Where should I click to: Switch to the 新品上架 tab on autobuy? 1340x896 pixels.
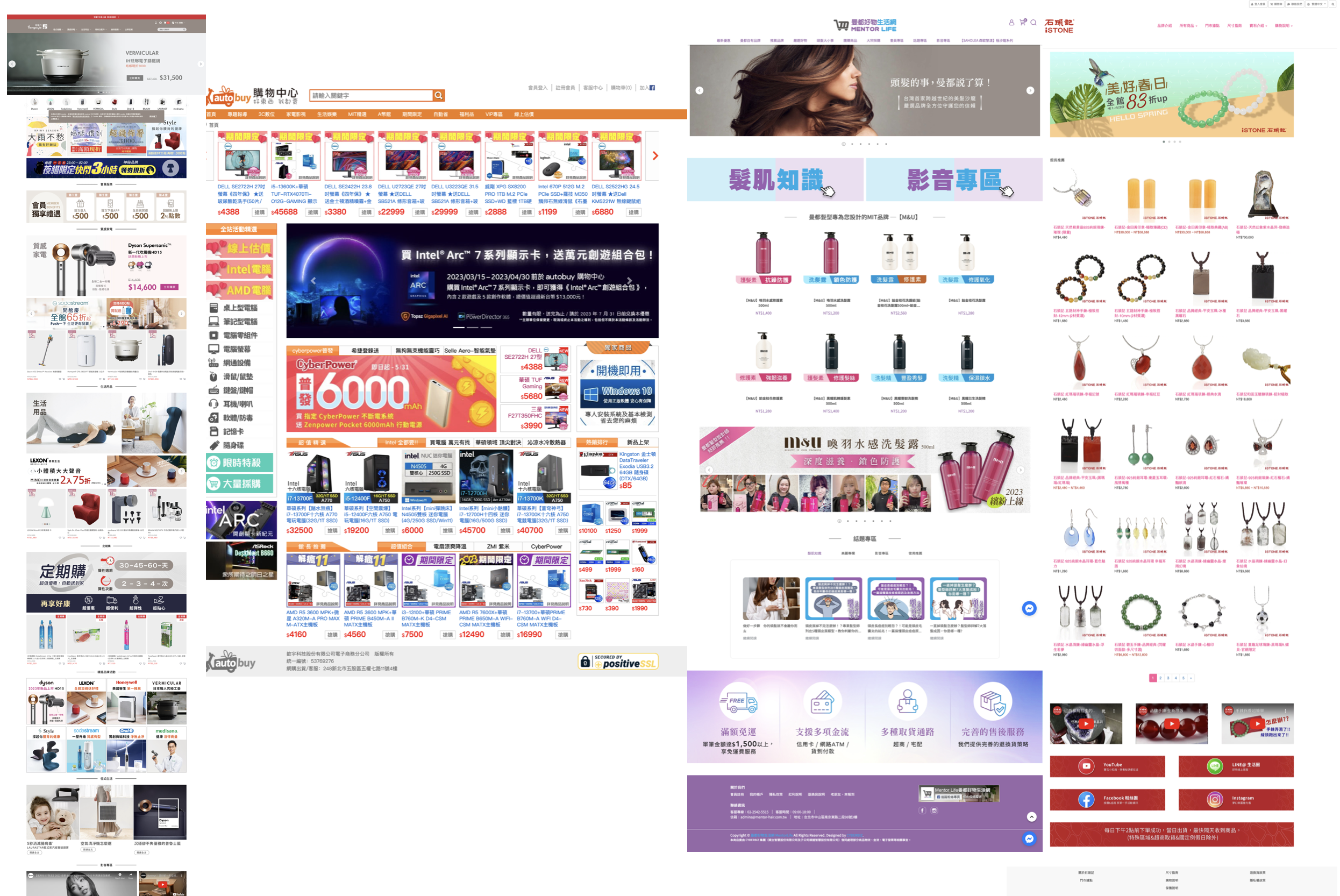(639, 443)
